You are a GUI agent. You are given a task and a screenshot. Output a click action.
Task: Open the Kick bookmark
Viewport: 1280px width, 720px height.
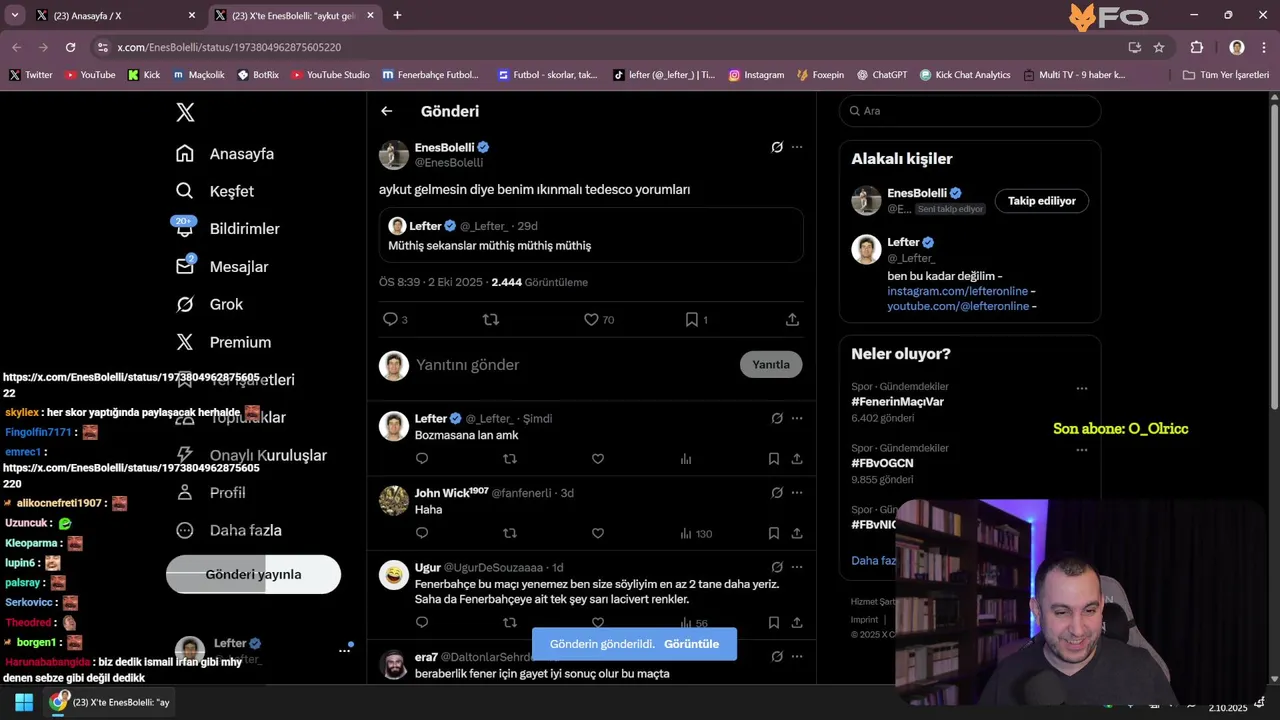[x=144, y=75]
